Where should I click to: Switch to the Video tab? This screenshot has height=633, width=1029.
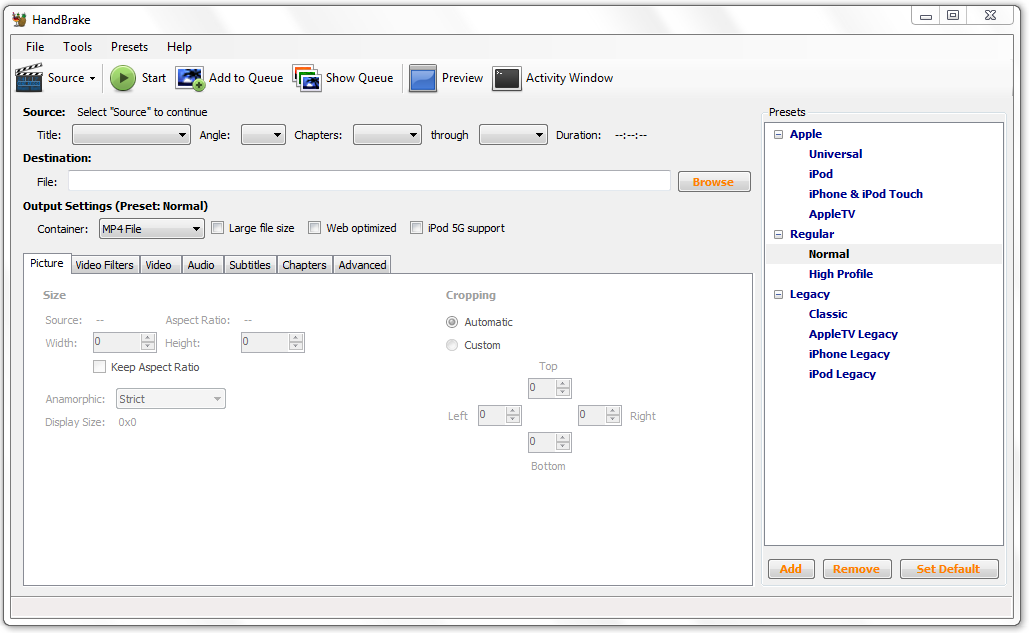pos(159,265)
